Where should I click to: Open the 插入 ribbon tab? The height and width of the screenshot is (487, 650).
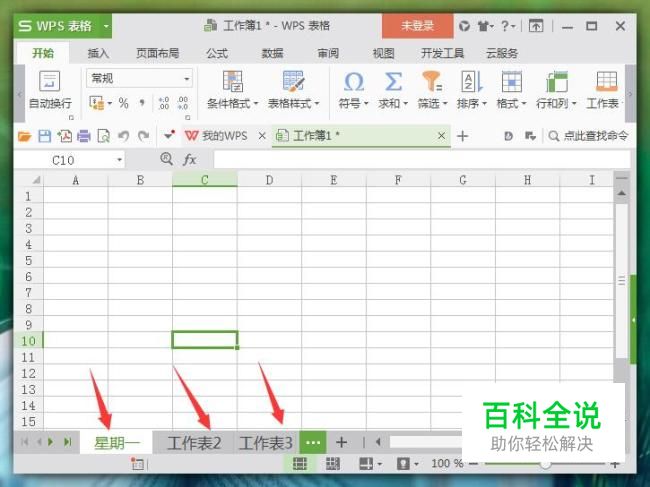click(98, 53)
